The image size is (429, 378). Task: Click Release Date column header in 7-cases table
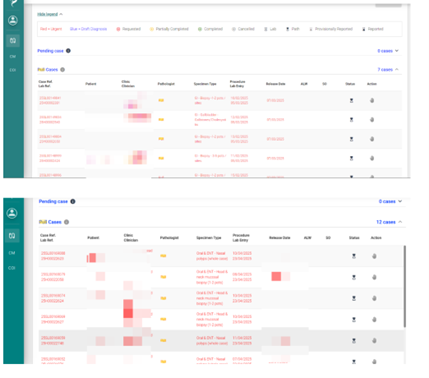(x=275, y=84)
